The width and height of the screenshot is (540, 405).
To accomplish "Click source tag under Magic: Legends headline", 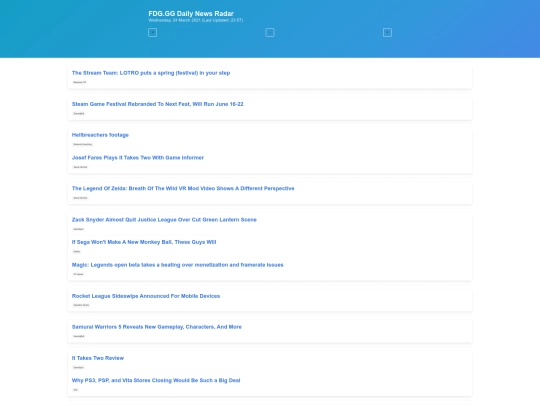I will click(78, 274).
